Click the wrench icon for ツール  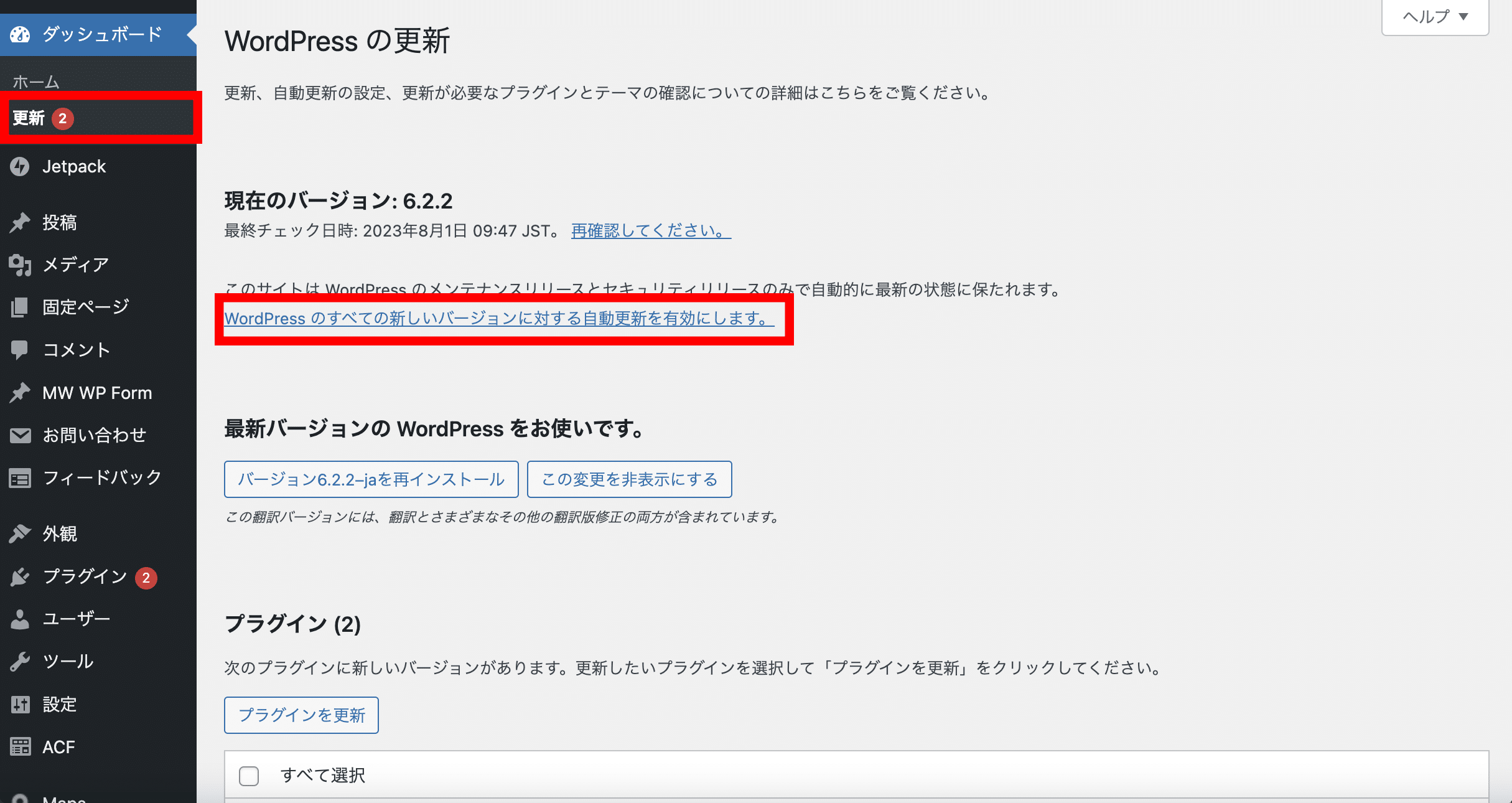click(x=20, y=661)
